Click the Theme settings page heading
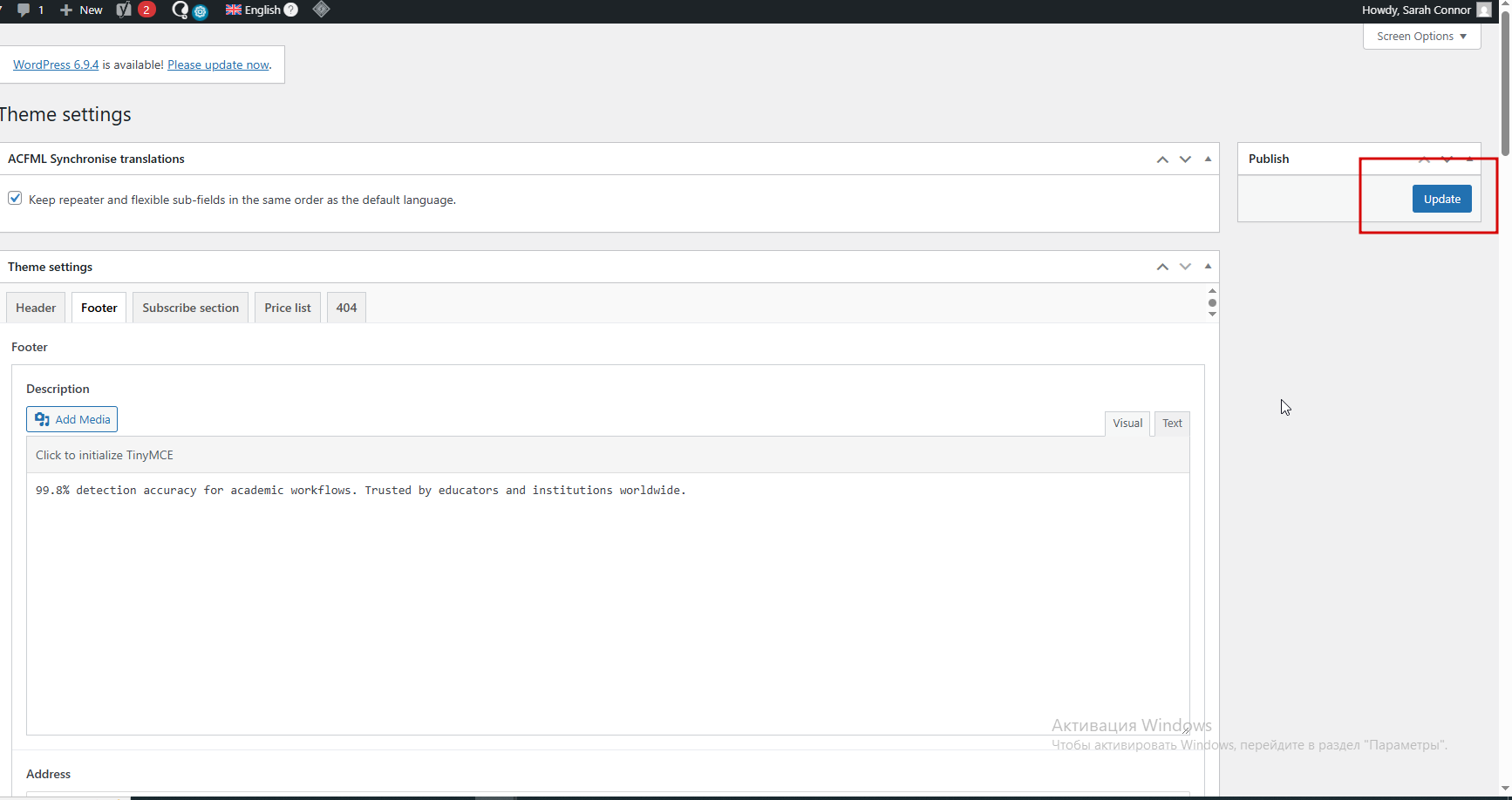This screenshot has height=800, width=1512. coord(65,114)
